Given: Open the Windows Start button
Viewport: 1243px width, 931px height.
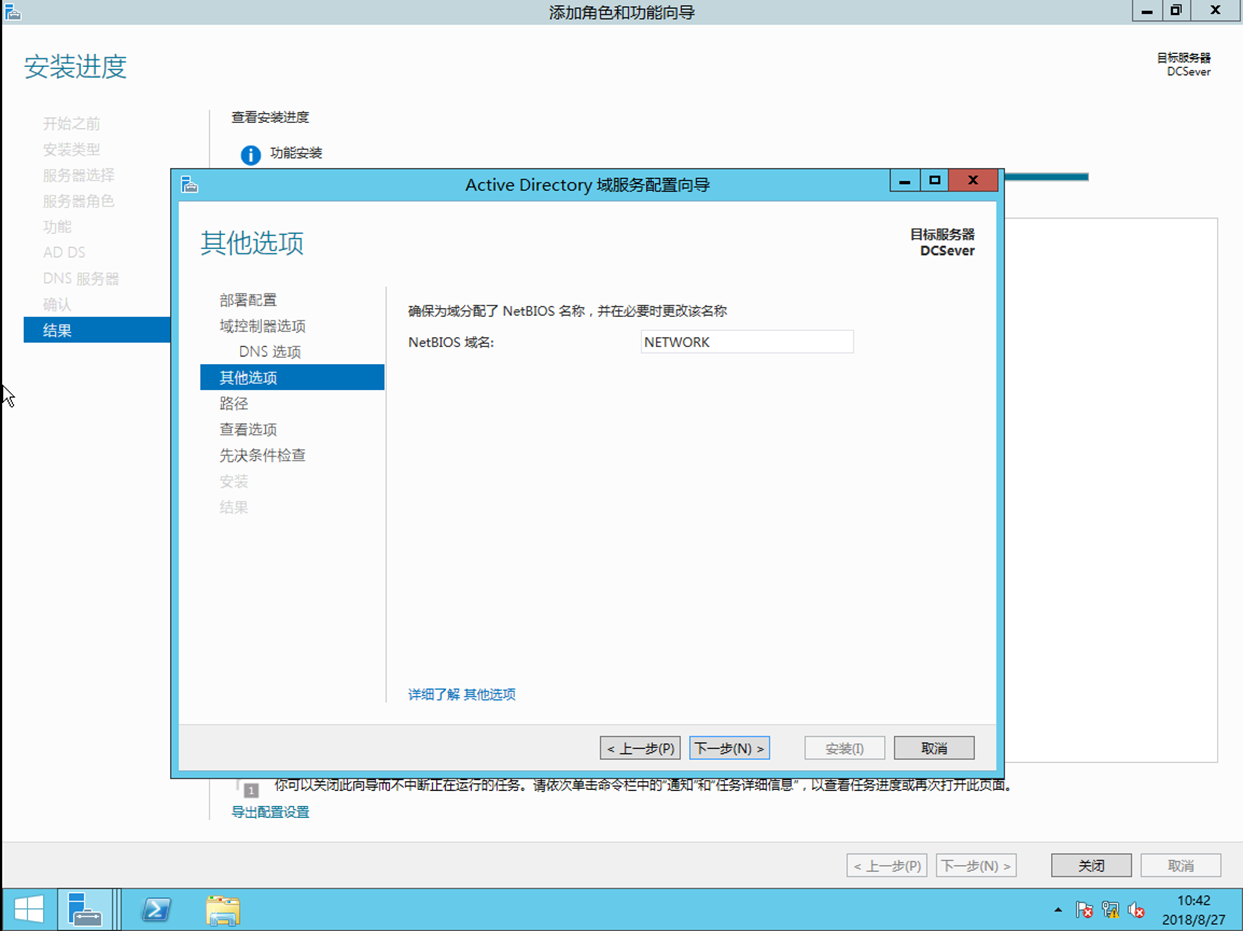Looking at the screenshot, I should point(29,910).
